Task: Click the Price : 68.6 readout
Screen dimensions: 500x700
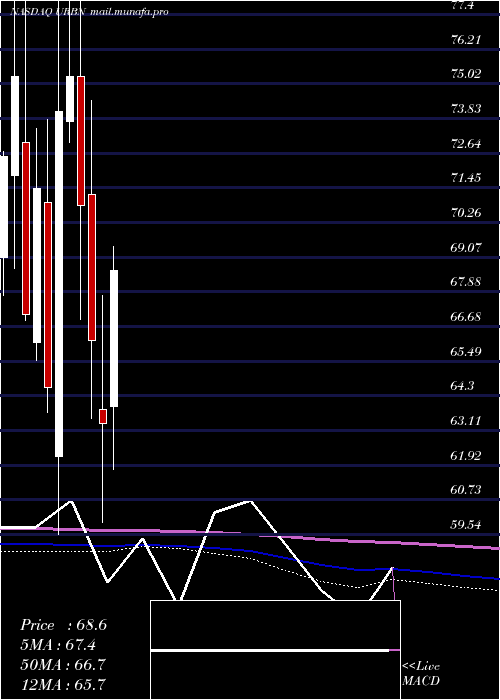Action: click(63, 625)
